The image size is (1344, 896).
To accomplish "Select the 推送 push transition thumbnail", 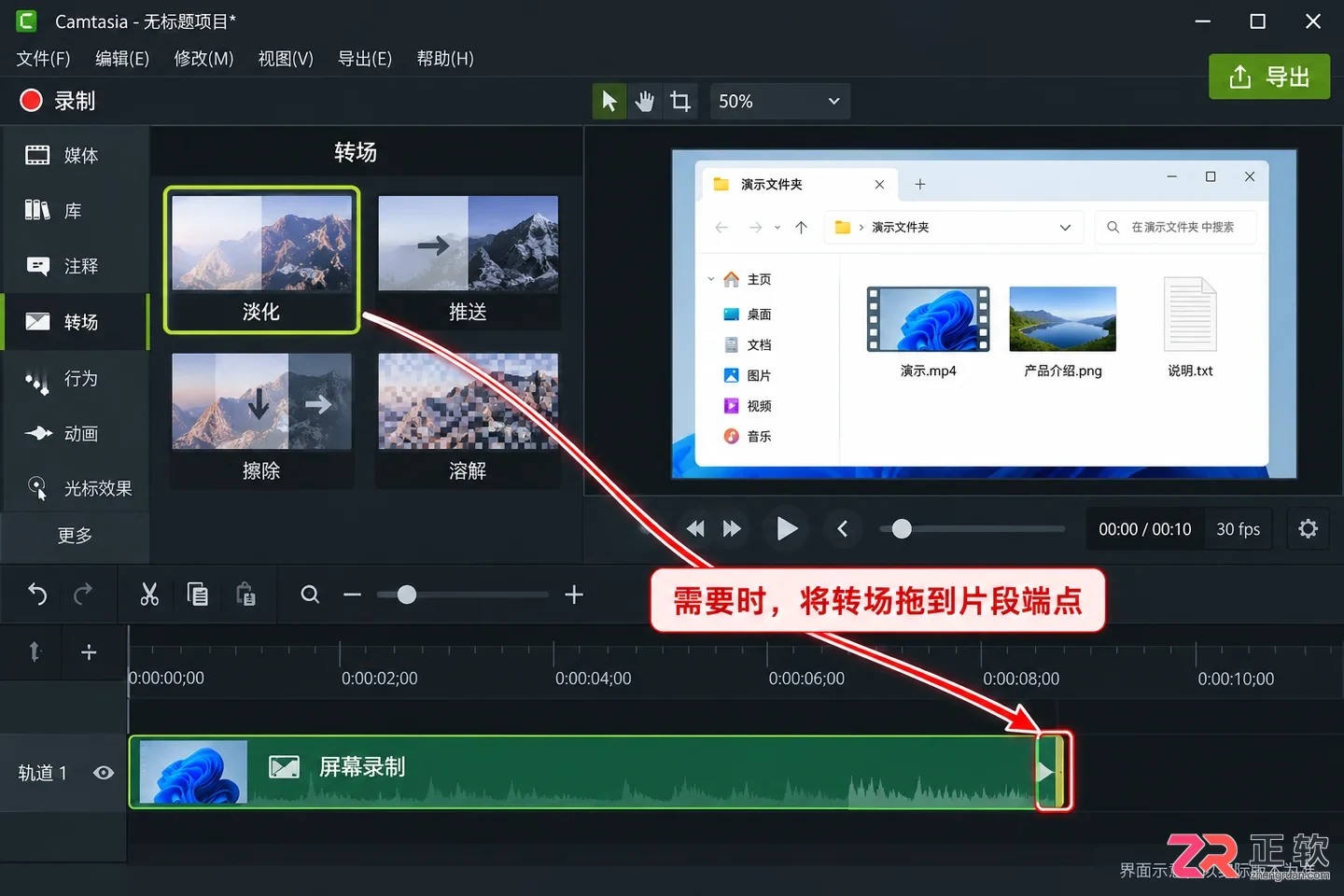I will tap(468, 259).
